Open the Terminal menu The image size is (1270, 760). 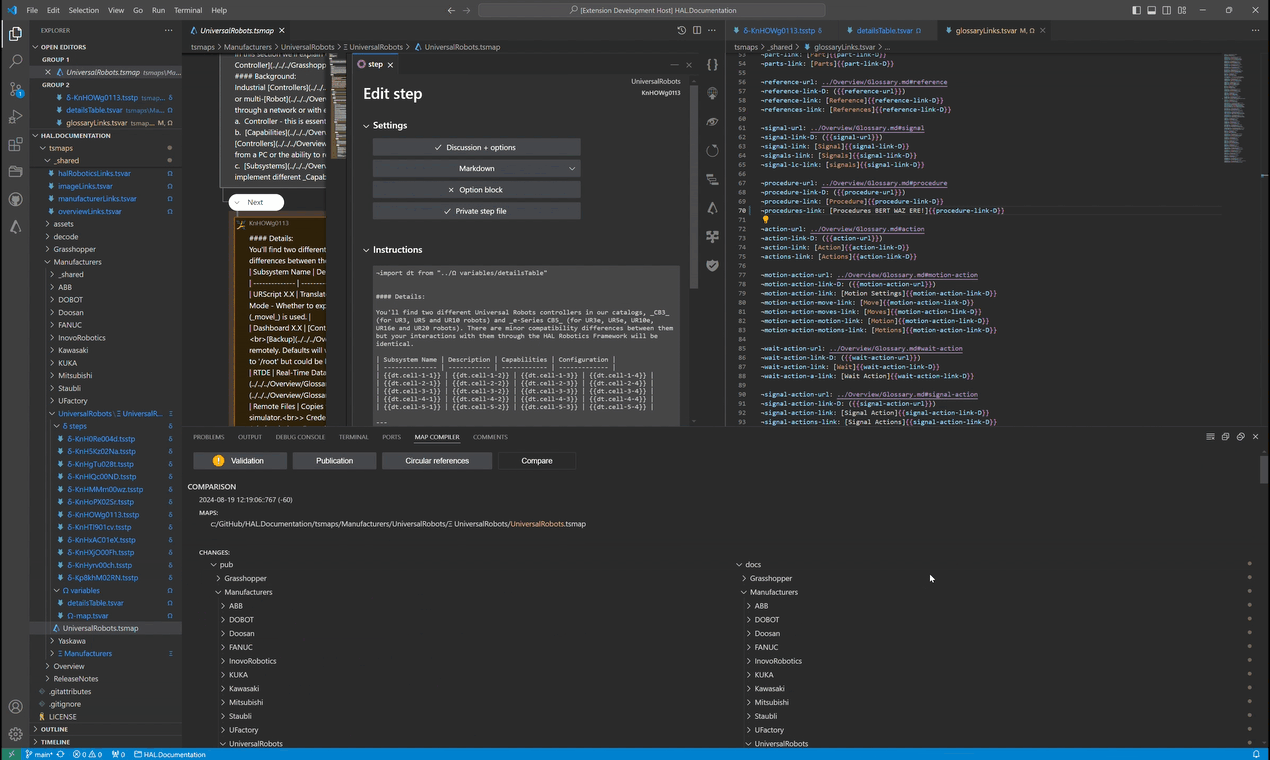(x=187, y=10)
